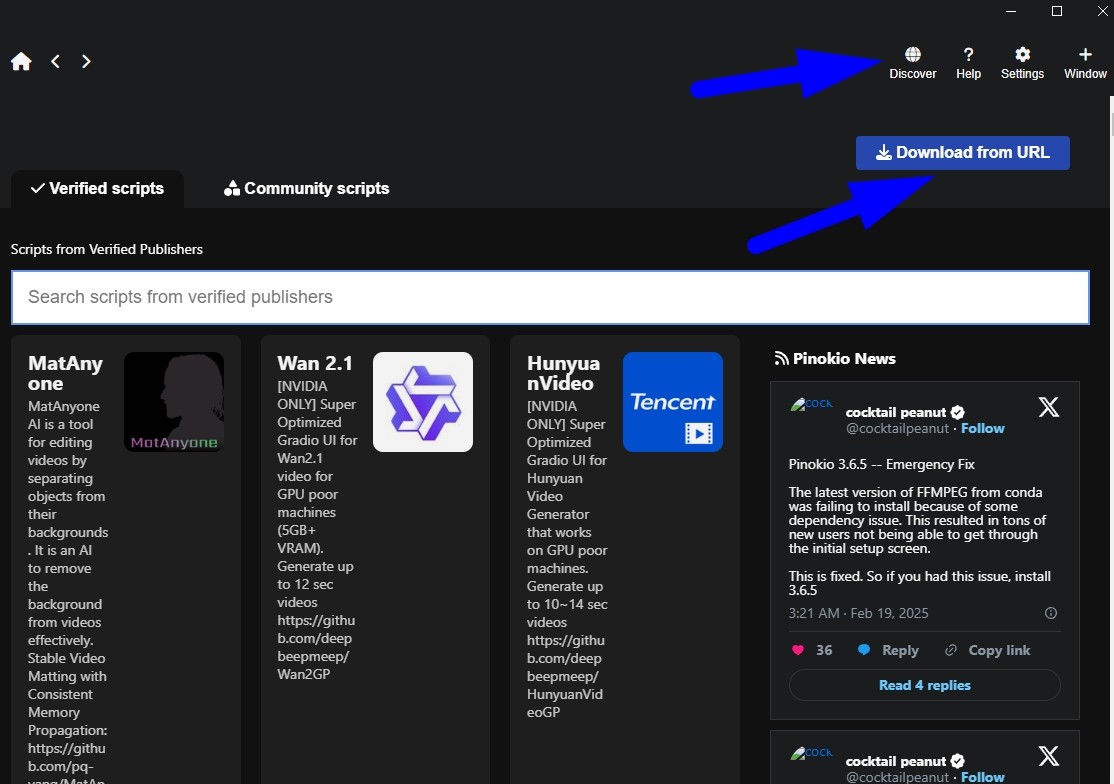Click the Pinokio 3.6.5 Emergency Fix text

[x=881, y=464]
